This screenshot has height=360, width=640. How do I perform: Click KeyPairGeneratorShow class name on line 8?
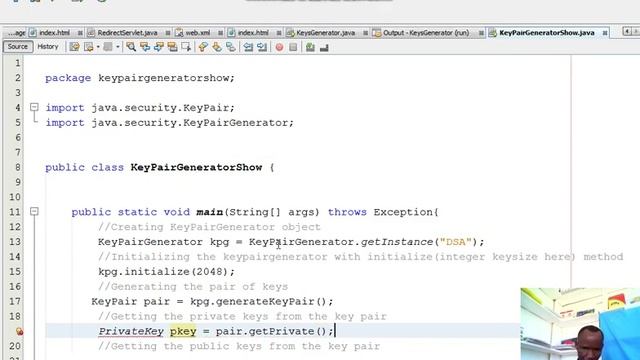click(196, 167)
